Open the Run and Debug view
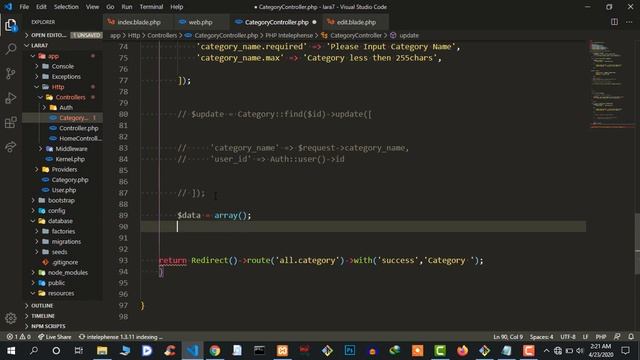640x360 pixels. coord(11,98)
